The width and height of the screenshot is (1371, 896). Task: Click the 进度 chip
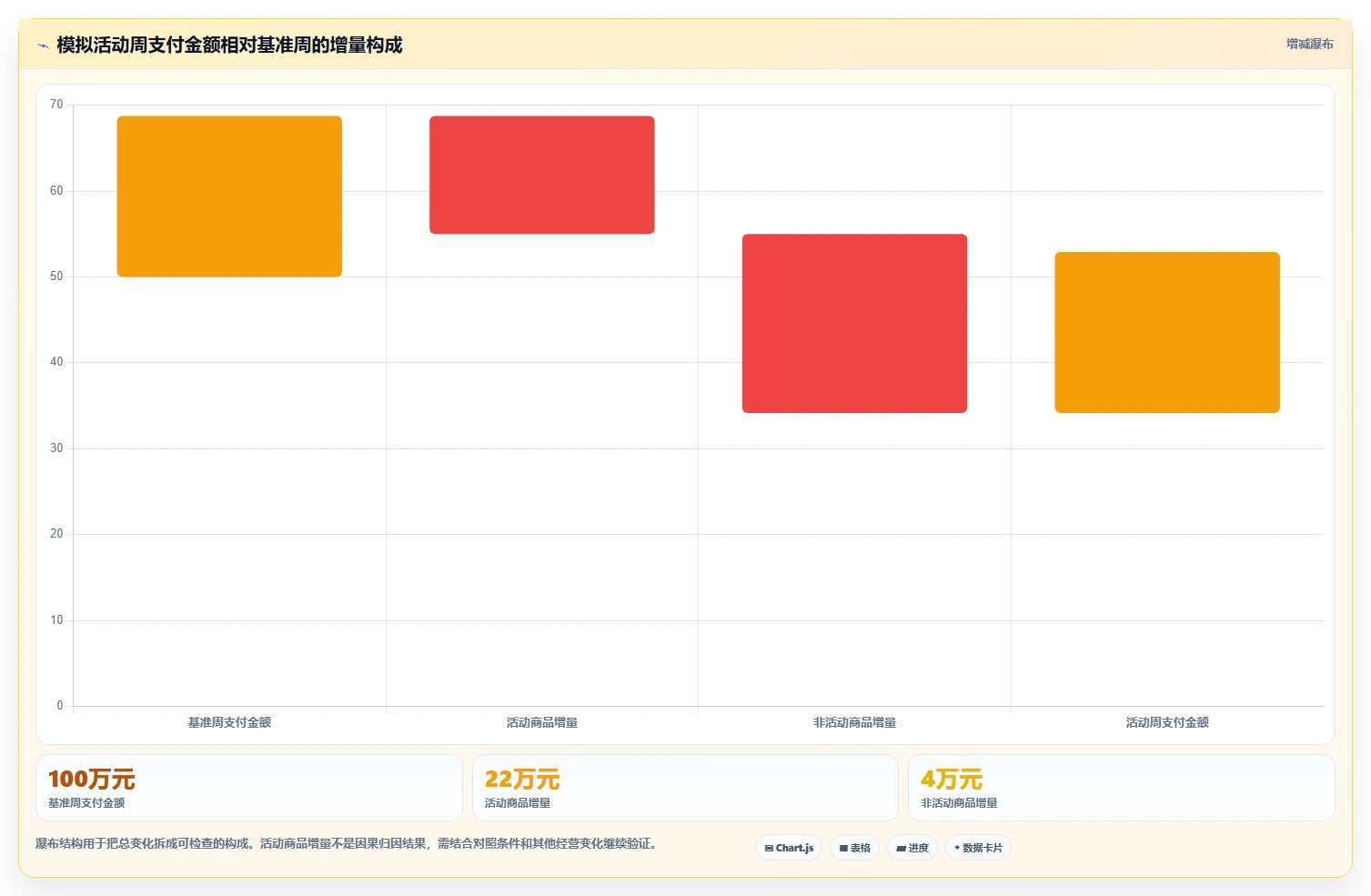(x=912, y=848)
